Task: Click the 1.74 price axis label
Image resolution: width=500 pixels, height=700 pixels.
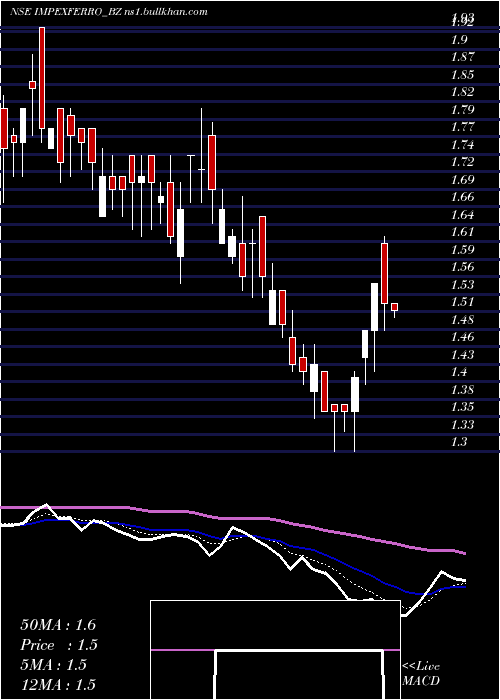Action: 463,145
